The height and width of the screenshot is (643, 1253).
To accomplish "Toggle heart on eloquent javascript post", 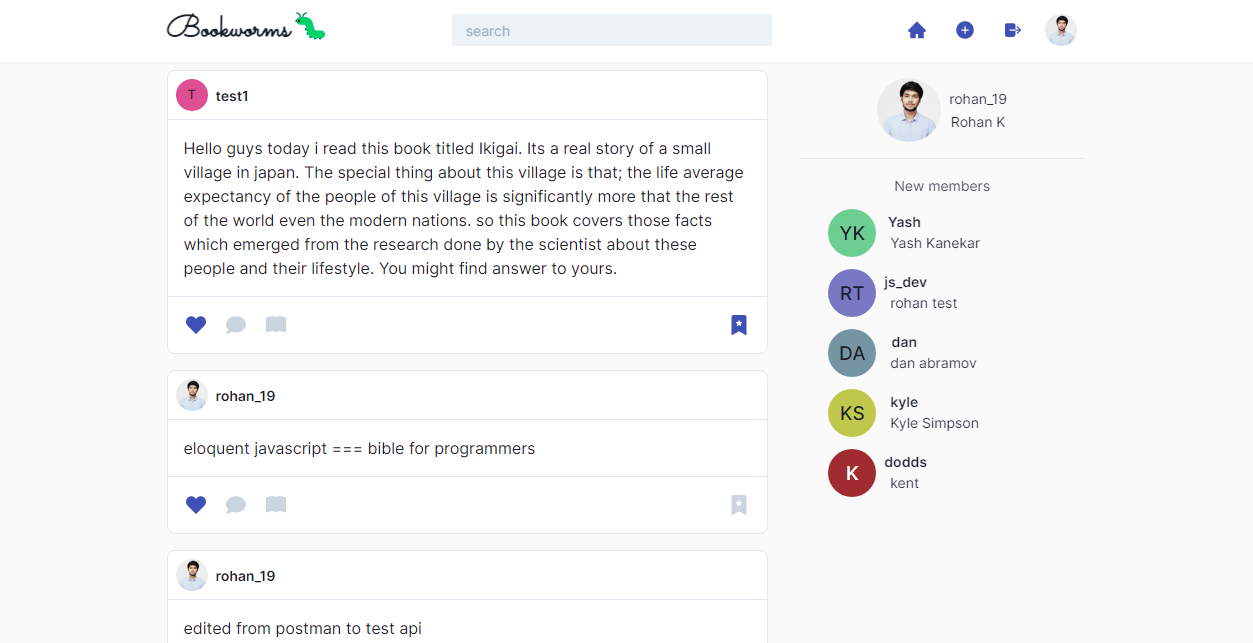I will tap(196, 505).
